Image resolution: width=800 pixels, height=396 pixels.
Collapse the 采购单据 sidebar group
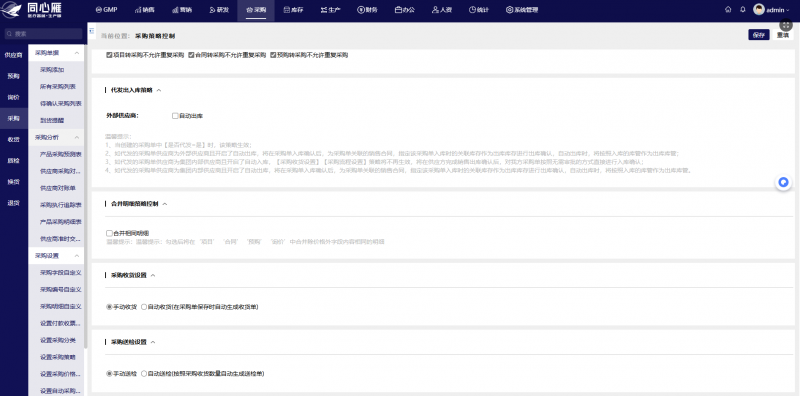point(77,53)
